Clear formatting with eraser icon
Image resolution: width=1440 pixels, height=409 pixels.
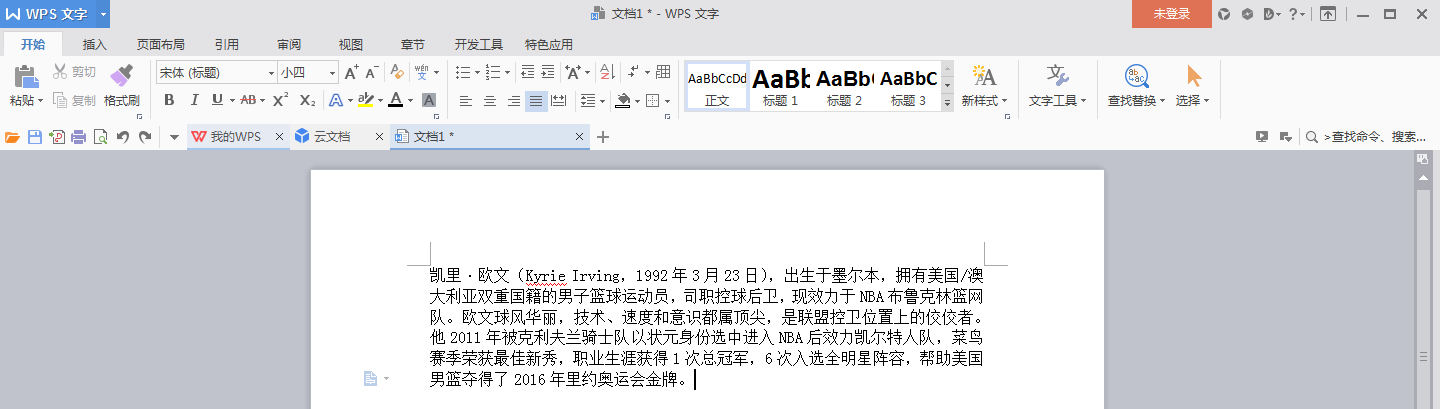click(x=397, y=72)
